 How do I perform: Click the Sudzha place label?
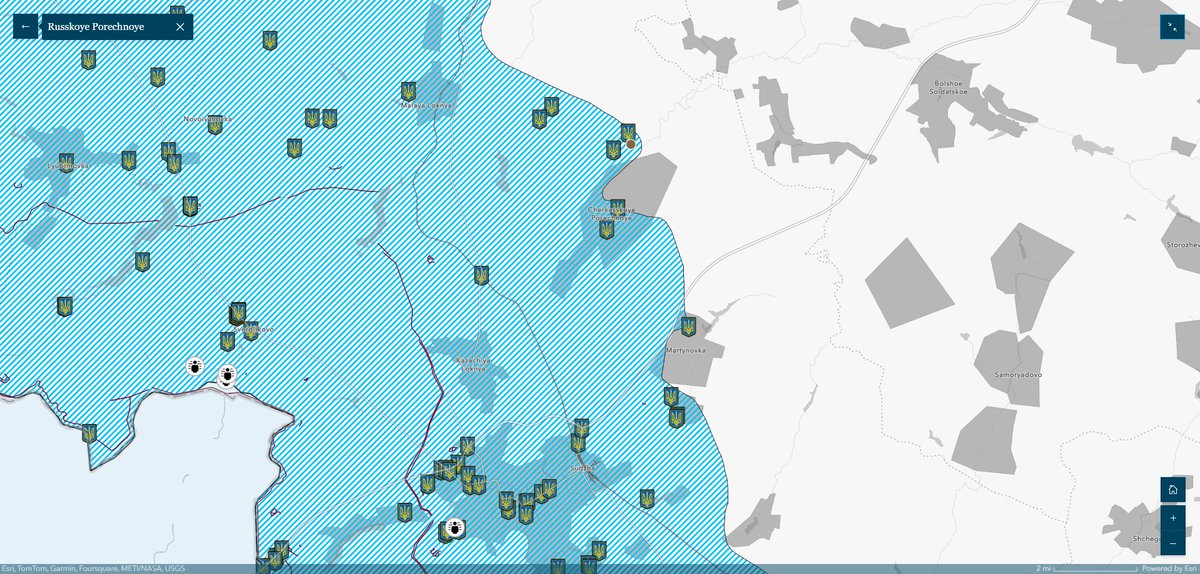[582, 467]
